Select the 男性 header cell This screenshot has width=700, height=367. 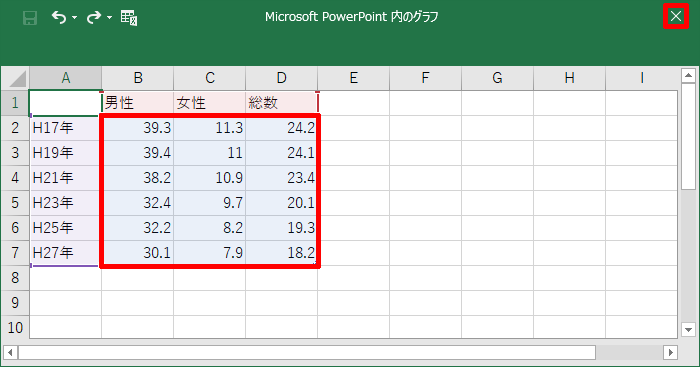coord(138,103)
